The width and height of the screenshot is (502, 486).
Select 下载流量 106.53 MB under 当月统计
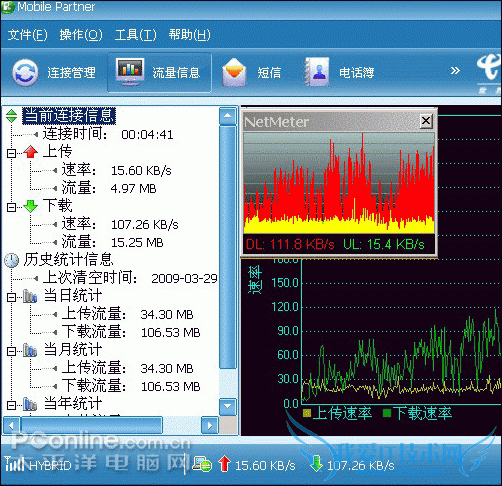click(x=131, y=386)
